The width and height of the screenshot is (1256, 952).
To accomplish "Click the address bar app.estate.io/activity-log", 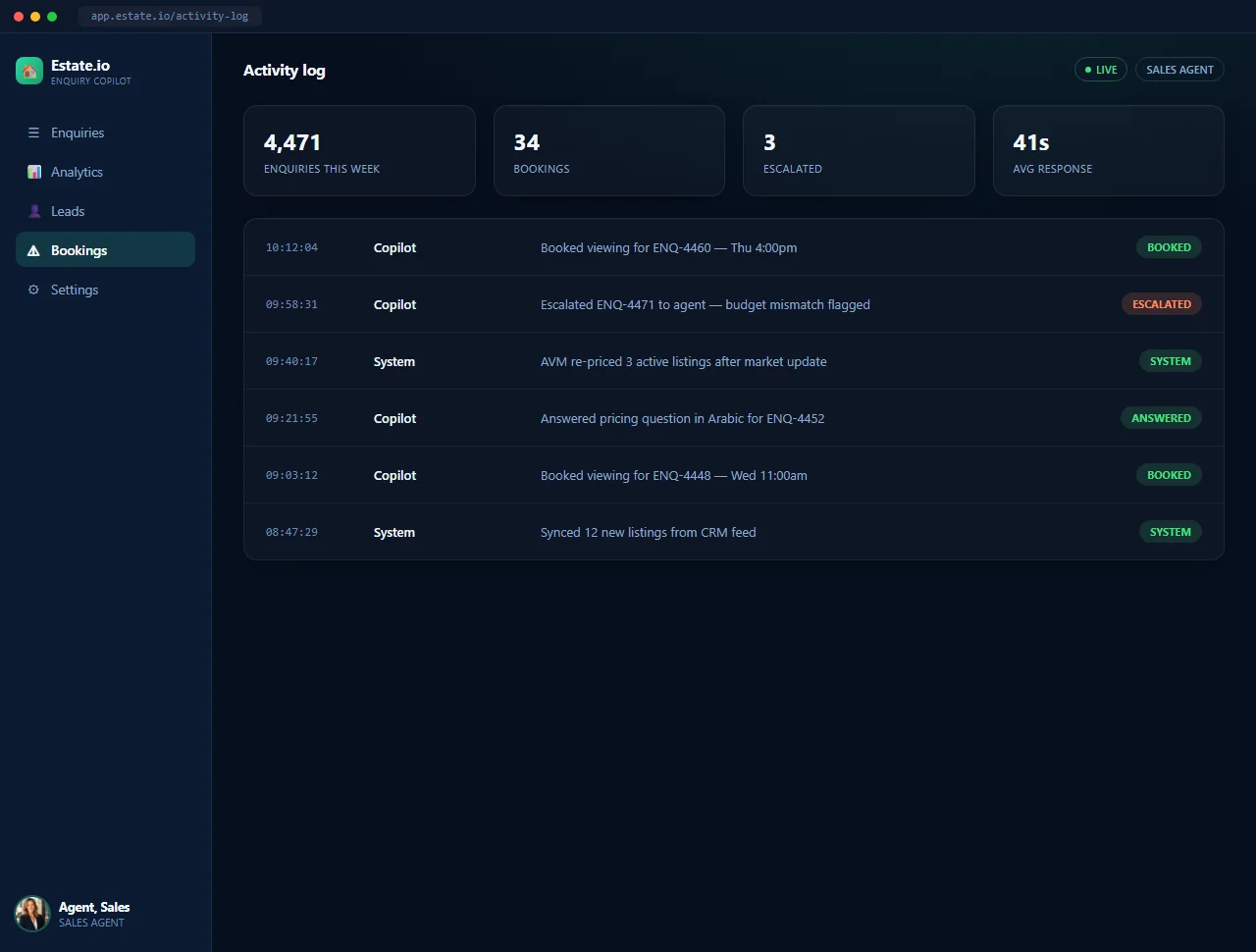I will point(170,16).
